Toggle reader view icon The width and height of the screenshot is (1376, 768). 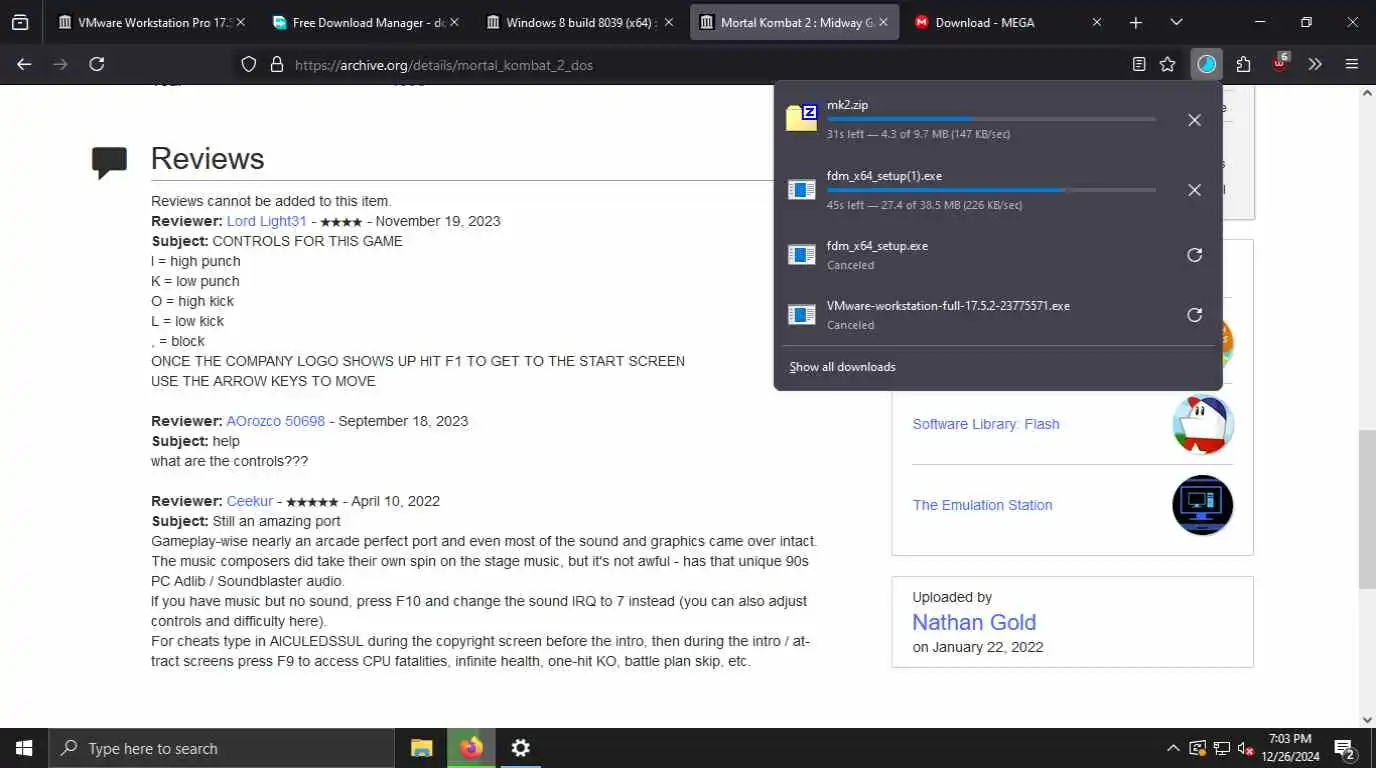1139,64
